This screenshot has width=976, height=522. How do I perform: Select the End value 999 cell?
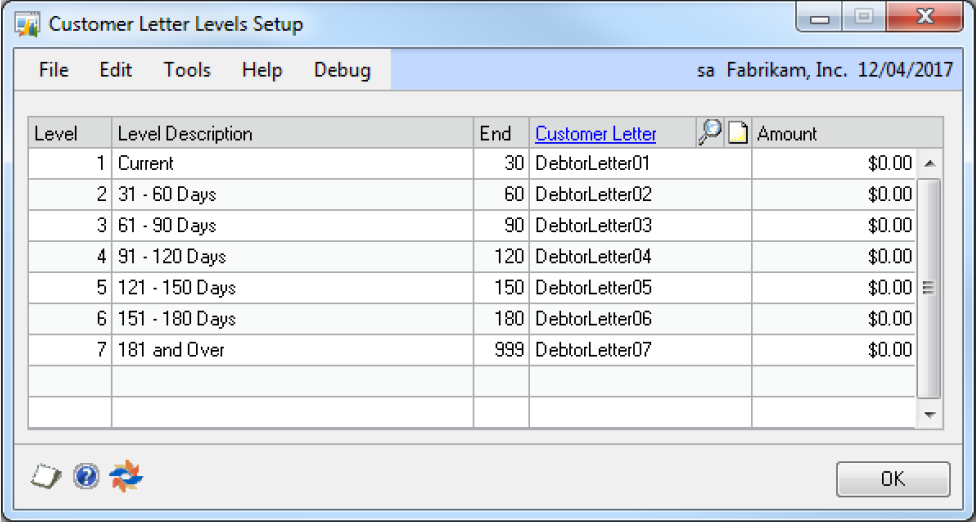(501, 350)
